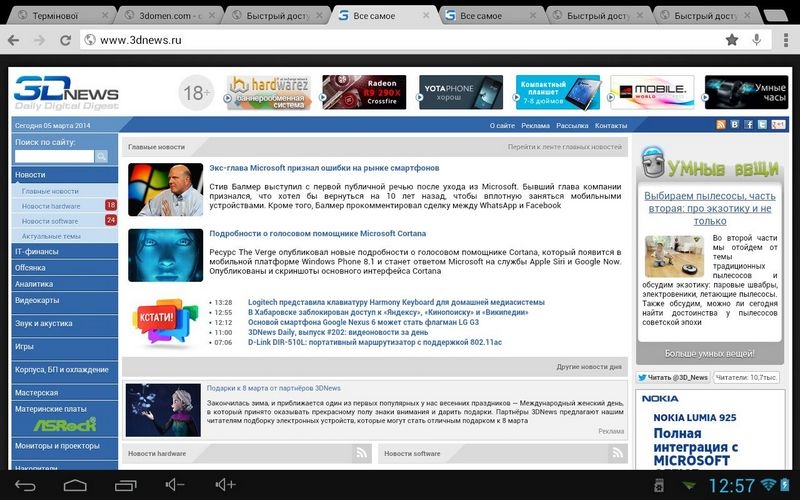Open the hardwarez banner exchange ad
This screenshot has height=500, width=800.
pos(268,92)
